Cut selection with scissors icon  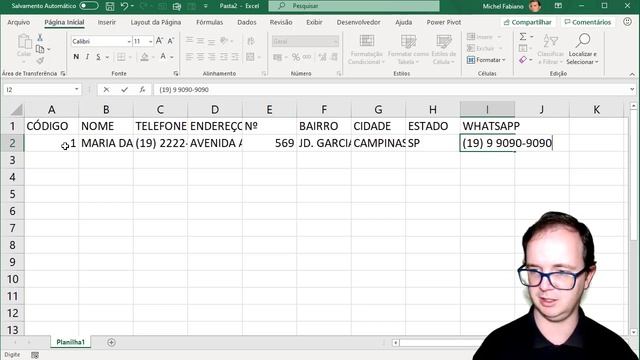[40, 38]
